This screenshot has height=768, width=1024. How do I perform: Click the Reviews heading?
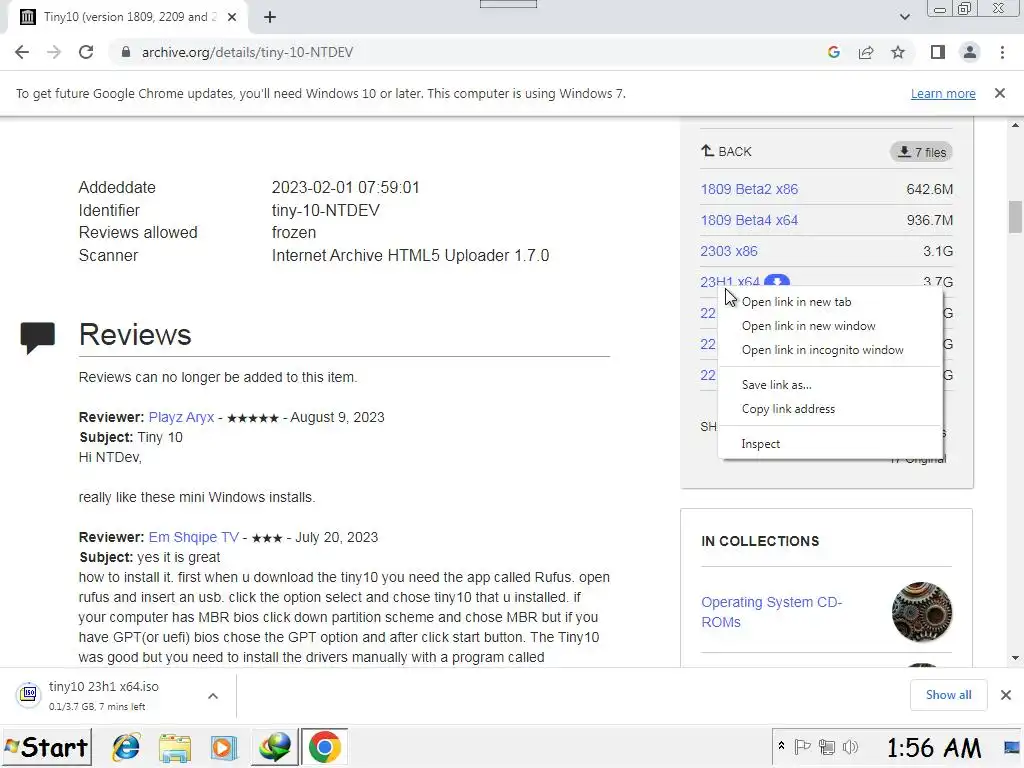coord(135,334)
